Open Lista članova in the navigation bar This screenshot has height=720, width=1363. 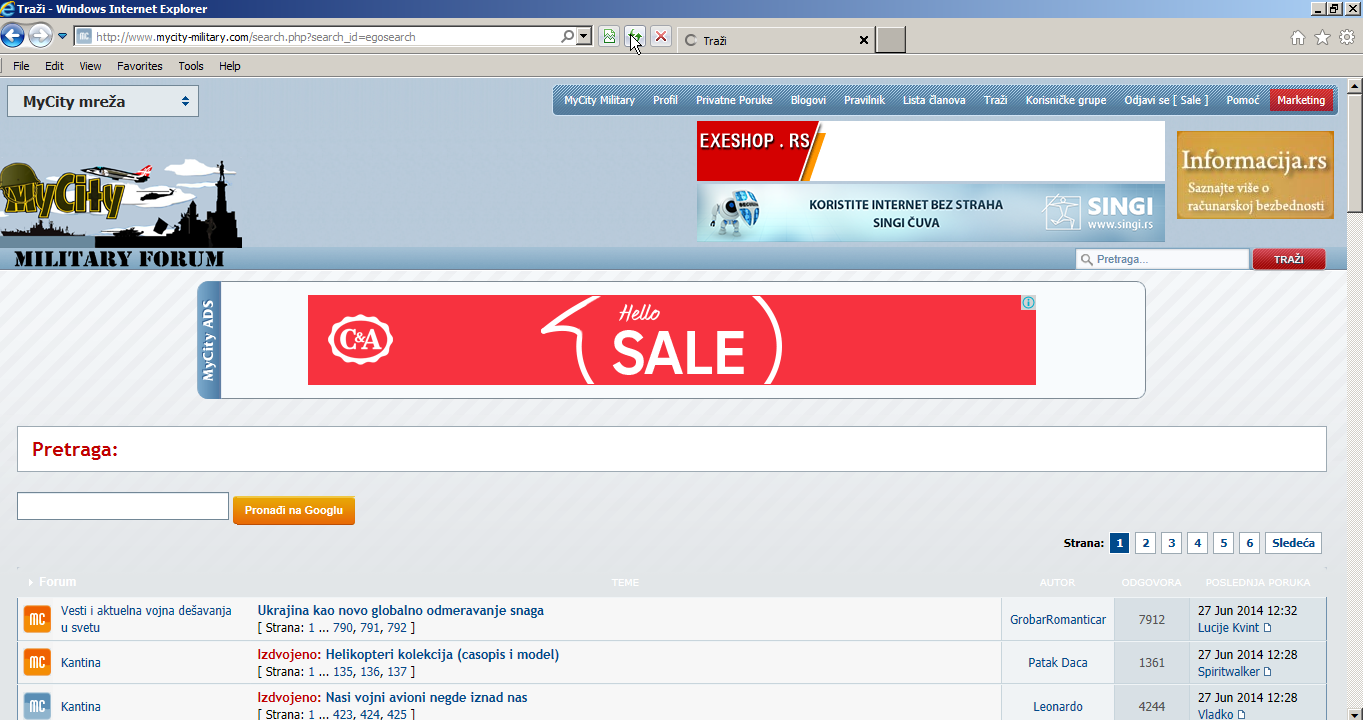(934, 100)
